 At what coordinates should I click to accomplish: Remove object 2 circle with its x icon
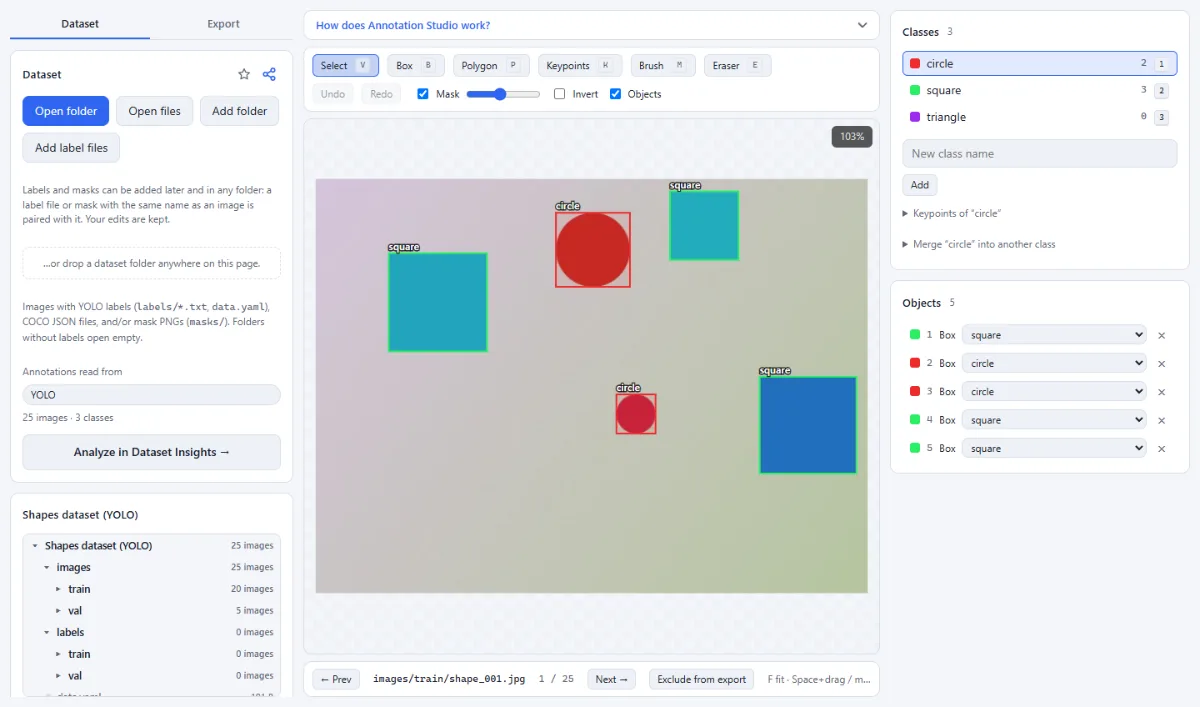(1161, 363)
